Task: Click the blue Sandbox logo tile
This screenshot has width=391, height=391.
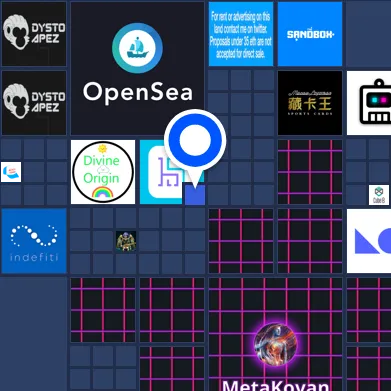Action: click(x=310, y=34)
